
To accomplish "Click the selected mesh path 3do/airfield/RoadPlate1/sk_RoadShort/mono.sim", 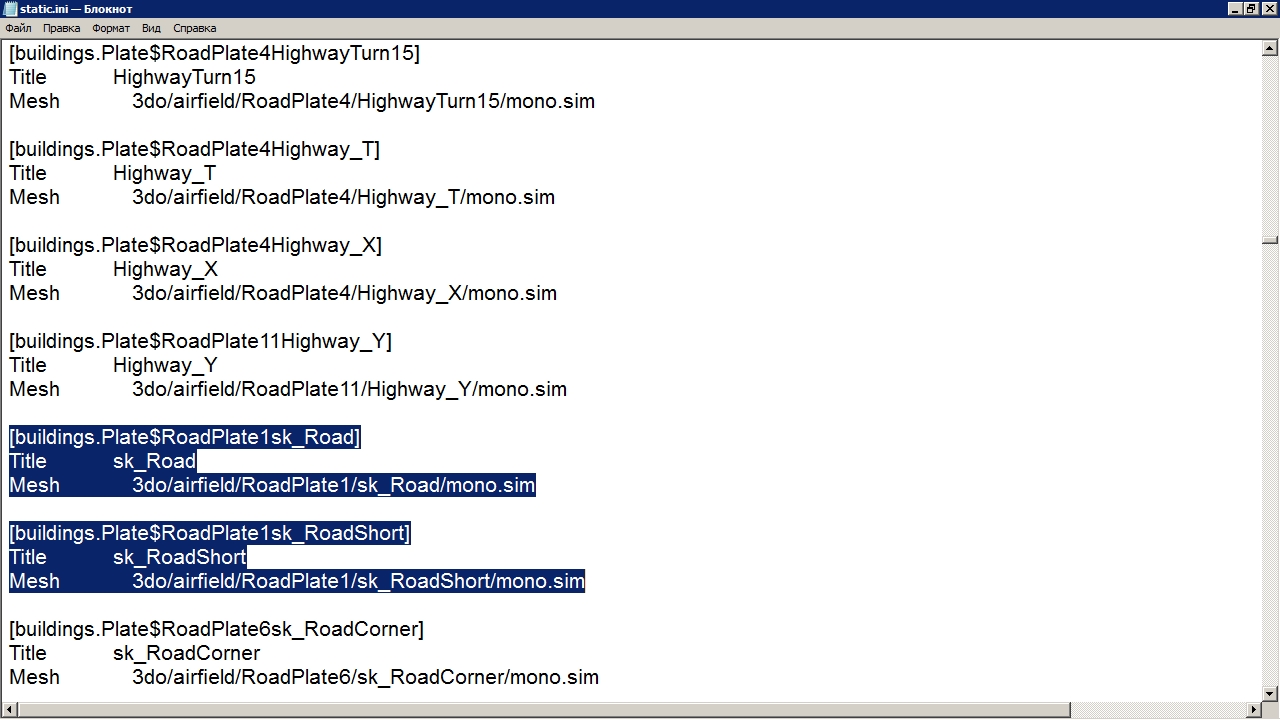I will click(358, 581).
